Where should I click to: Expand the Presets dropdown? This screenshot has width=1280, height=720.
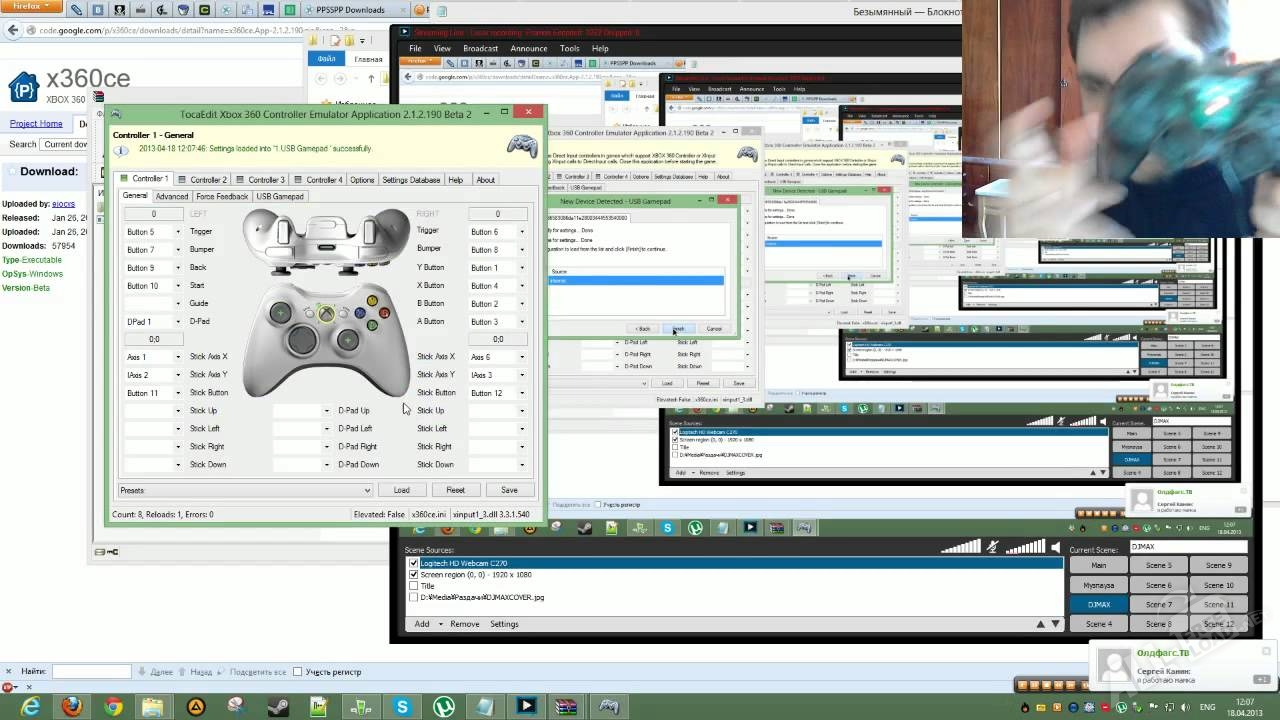click(367, 490)
